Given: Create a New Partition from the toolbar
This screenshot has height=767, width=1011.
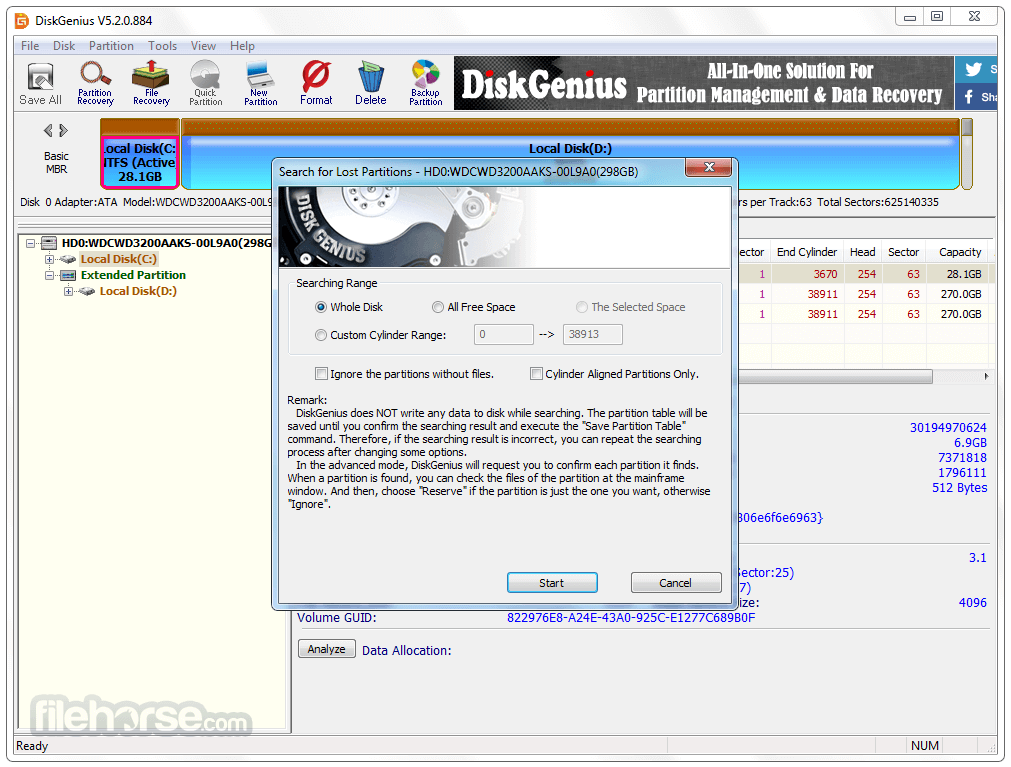Looking at the screenshot, I should pos(260,83).
